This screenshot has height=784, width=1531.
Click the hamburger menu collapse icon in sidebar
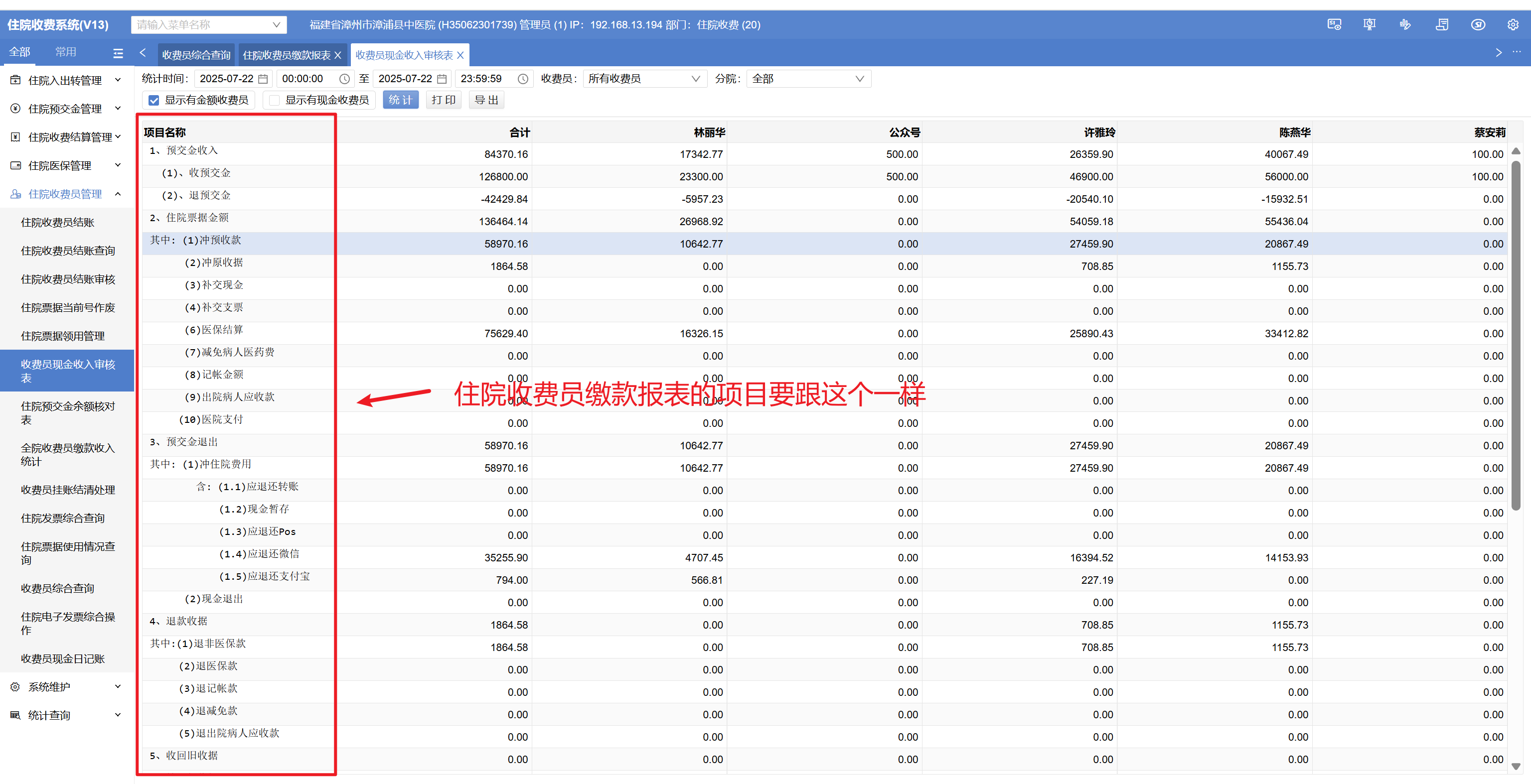pos(118,53)
